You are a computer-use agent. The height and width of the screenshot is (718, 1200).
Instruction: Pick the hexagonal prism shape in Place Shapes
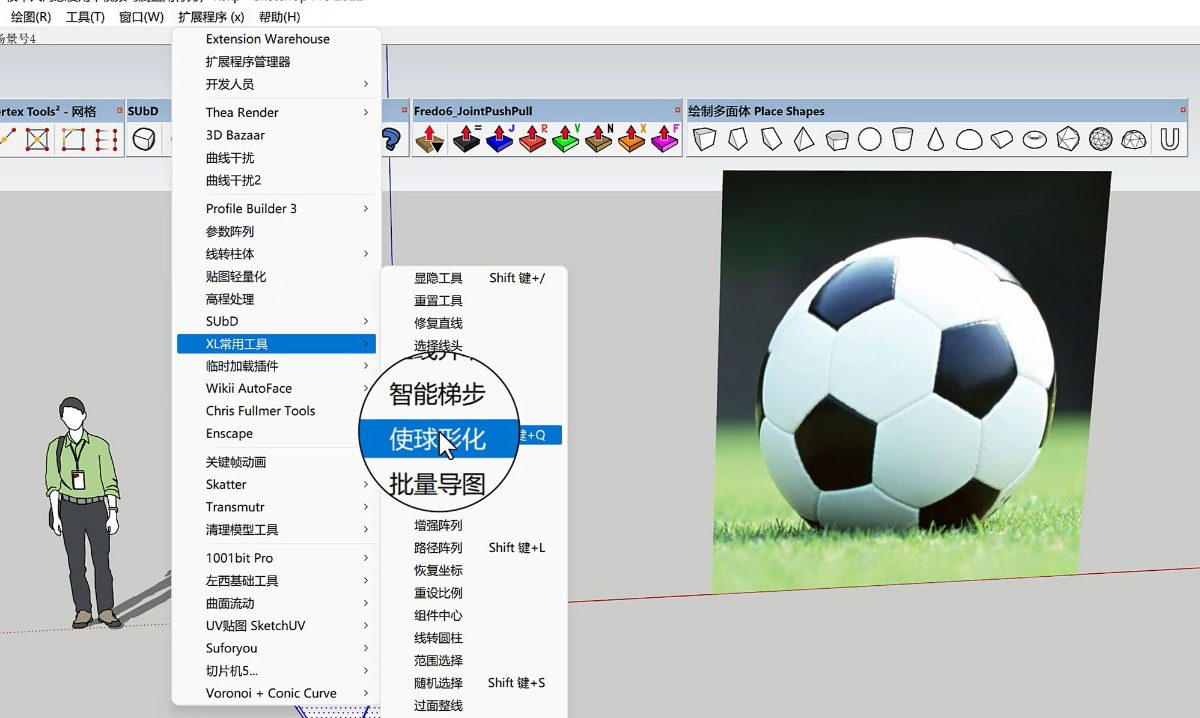pyautogui.click(x=837, y=139)
